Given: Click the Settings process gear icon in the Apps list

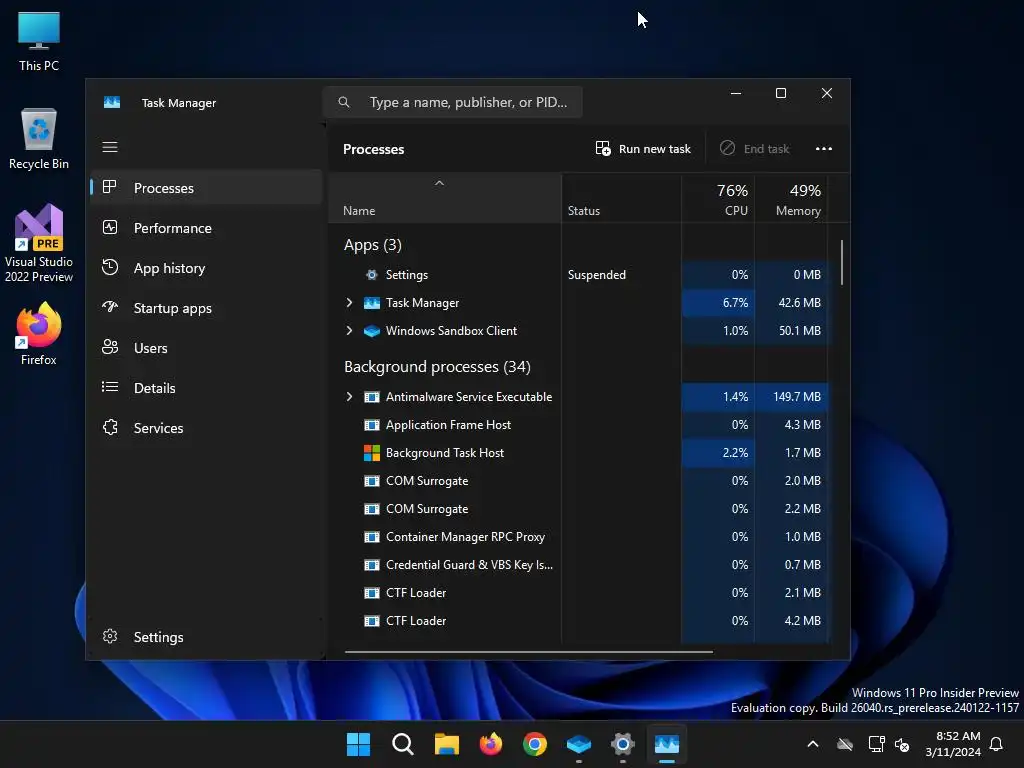Looking at the screenshot, I should [x=372, y=275].
